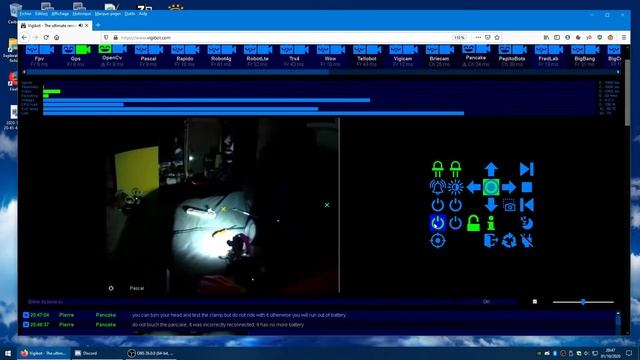The width and height of the screenshot is (640, 360).
Task: Open the Fichier menu in Firefox
Action: (26, 14)
